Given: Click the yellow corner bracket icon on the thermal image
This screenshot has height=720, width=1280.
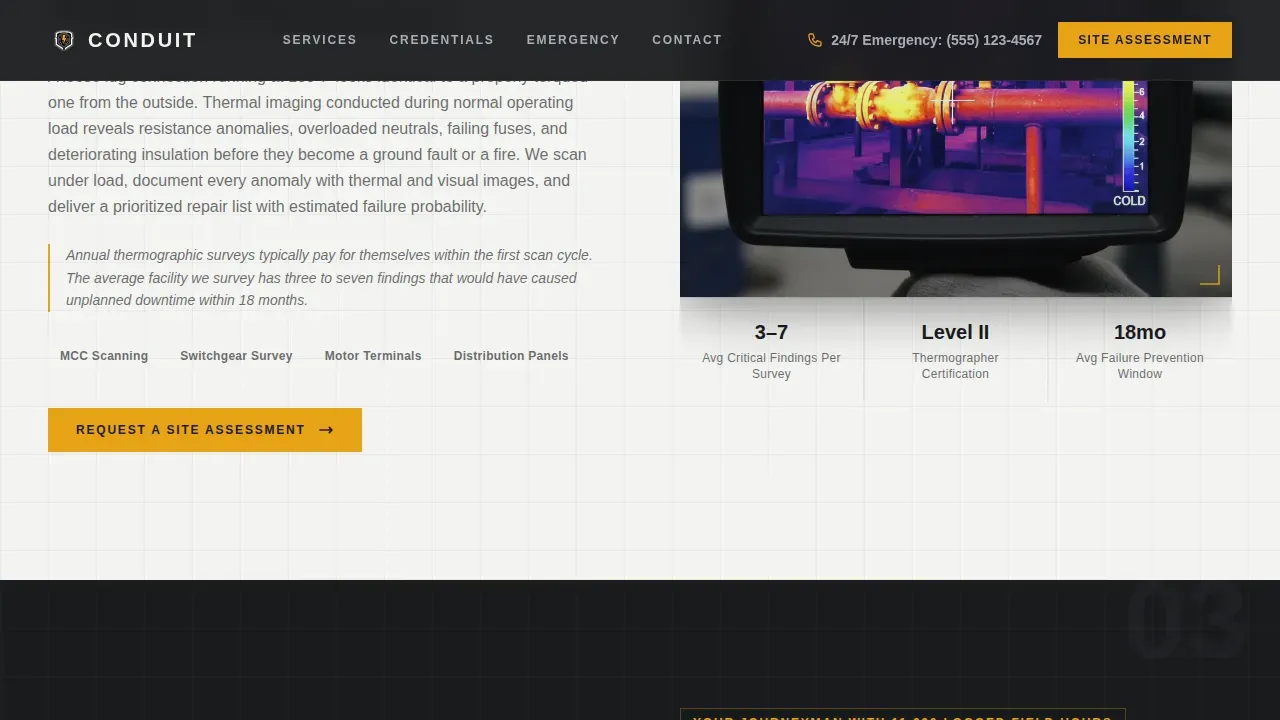Looking at the screenshot, I should click(1210, 275).
